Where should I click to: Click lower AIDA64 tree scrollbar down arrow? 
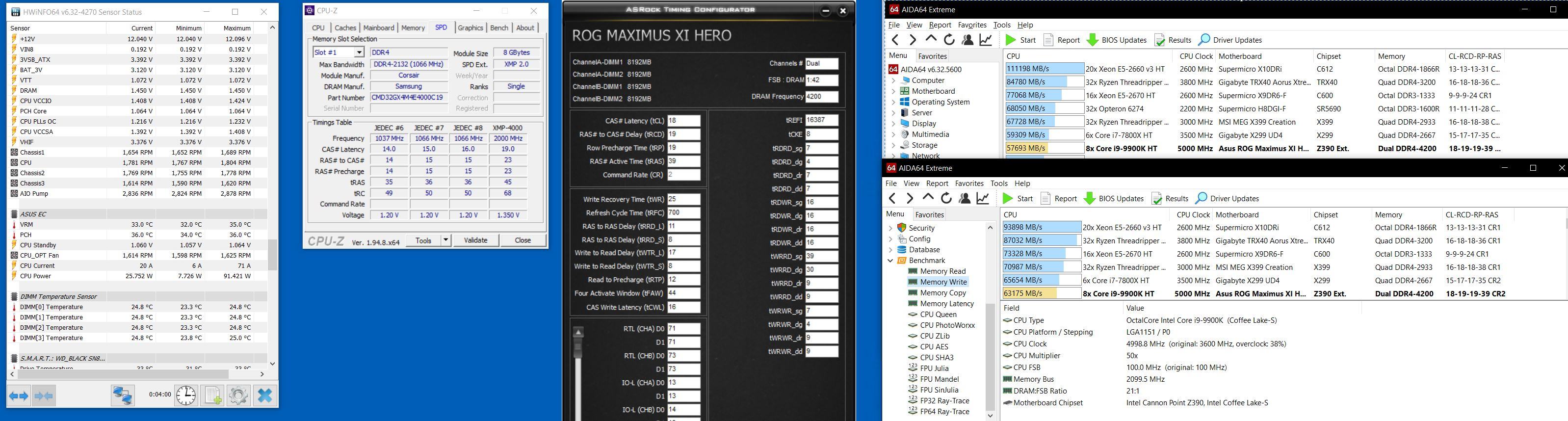[991, 416]
